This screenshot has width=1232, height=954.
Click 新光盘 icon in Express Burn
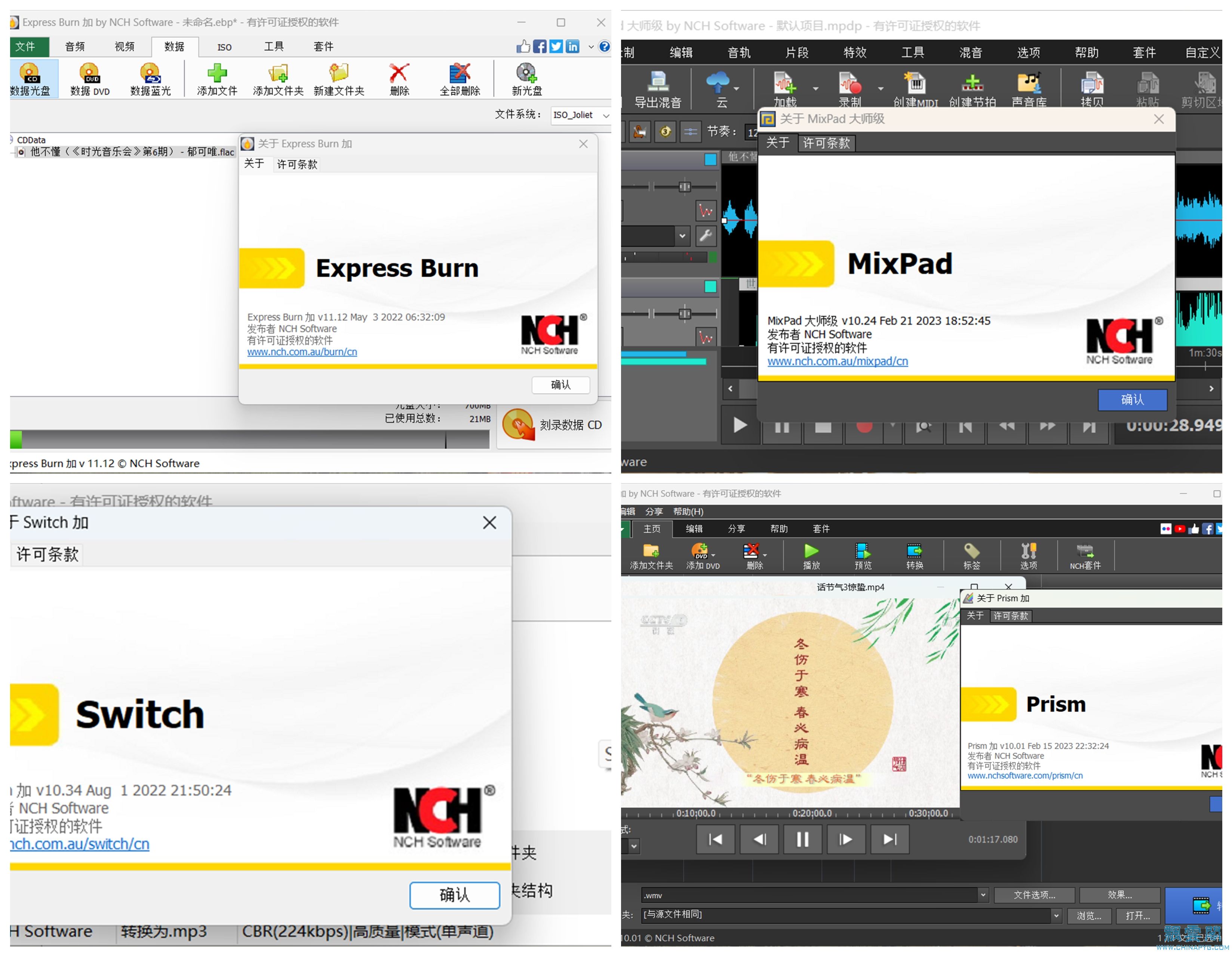(x=527, y=80)
